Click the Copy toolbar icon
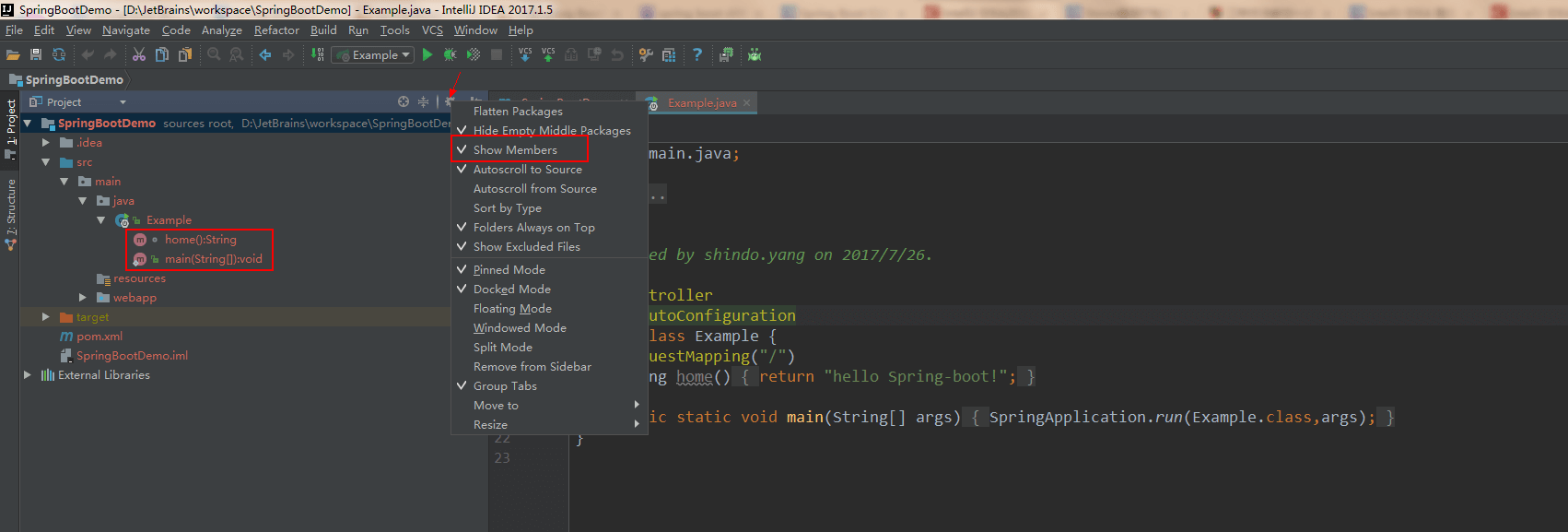This screenshot has width=1568, height=532. 162,55
